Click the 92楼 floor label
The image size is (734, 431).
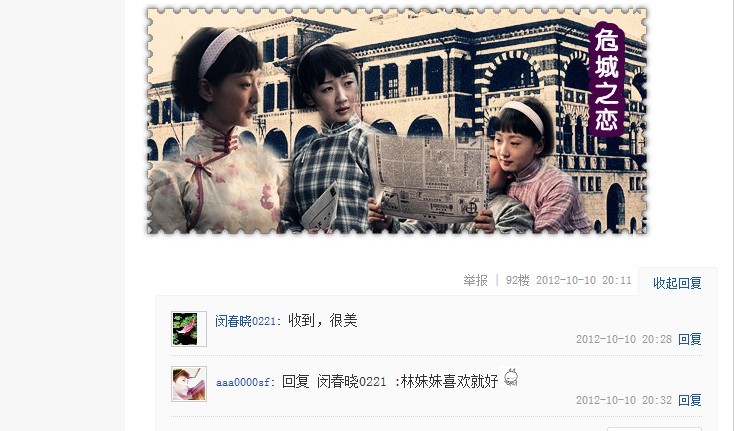(517, 280)
